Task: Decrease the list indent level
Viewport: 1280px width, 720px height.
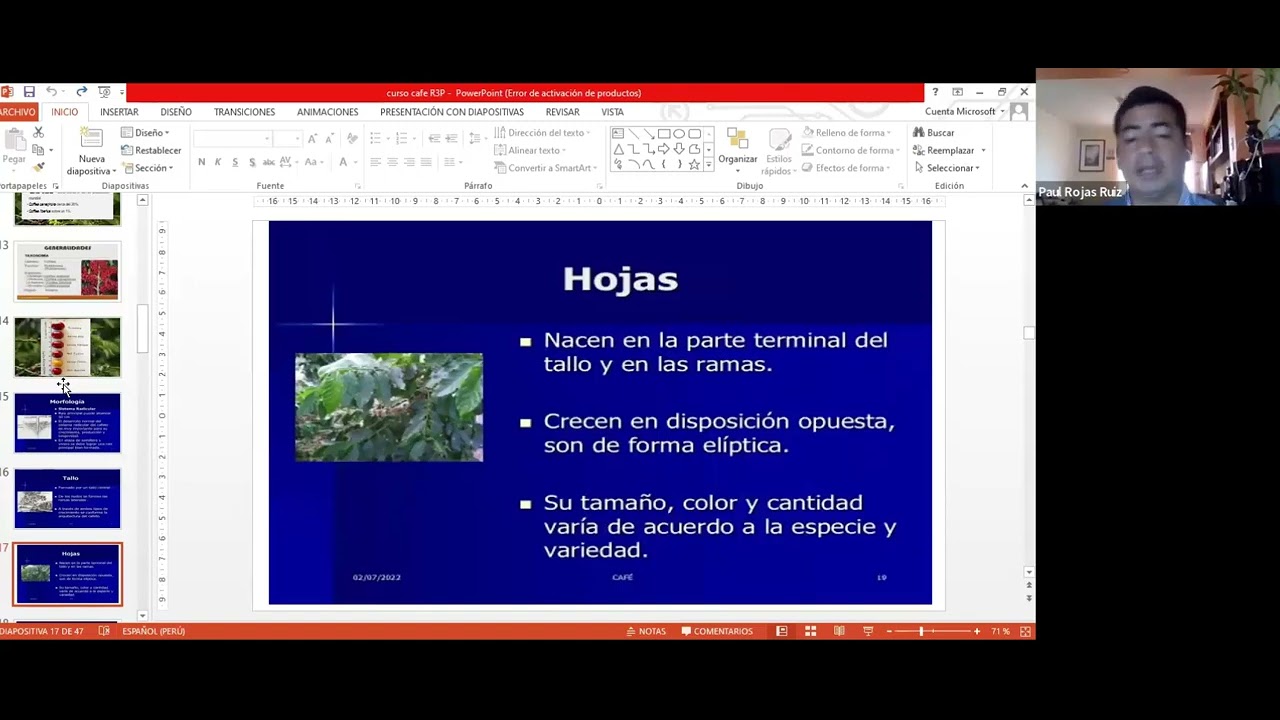Action: [434, 138]
